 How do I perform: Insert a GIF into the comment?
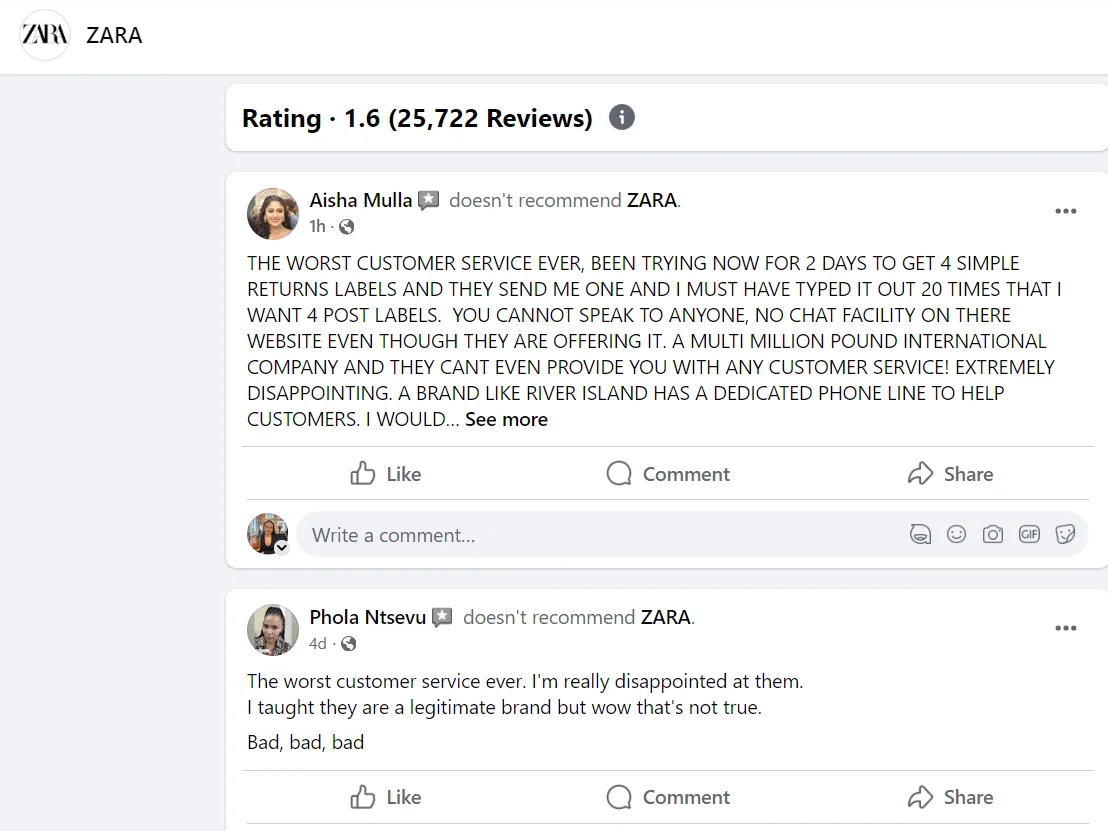point(1029,534)
